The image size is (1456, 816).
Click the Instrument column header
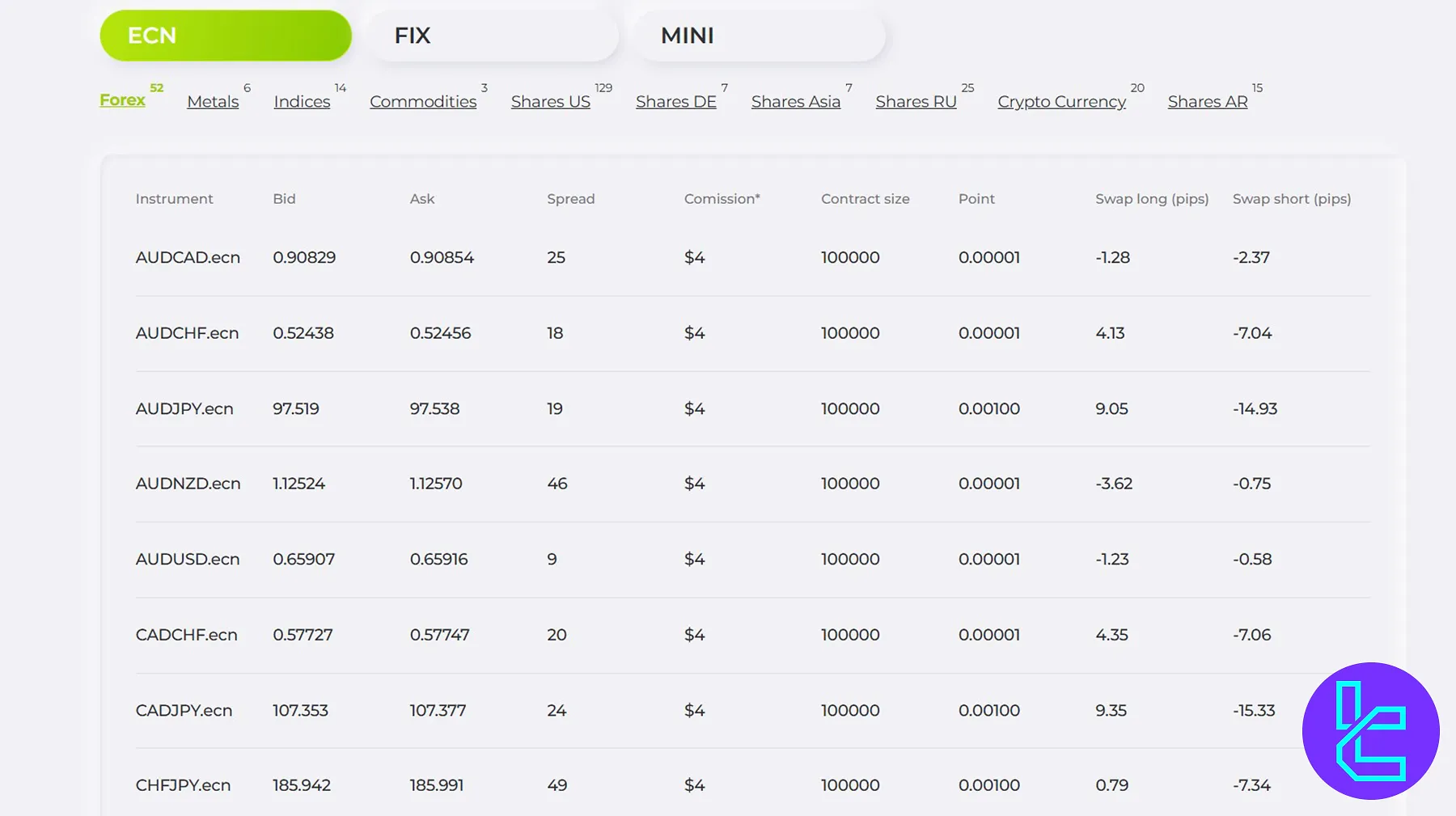tap(174, 199)
